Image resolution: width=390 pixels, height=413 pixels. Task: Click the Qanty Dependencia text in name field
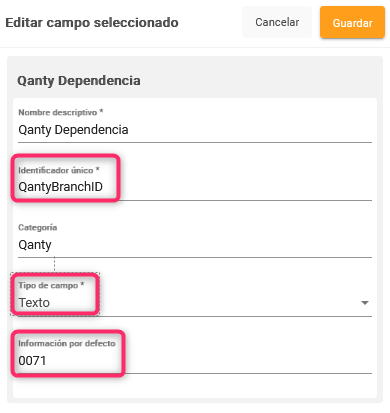click(73, 130)
